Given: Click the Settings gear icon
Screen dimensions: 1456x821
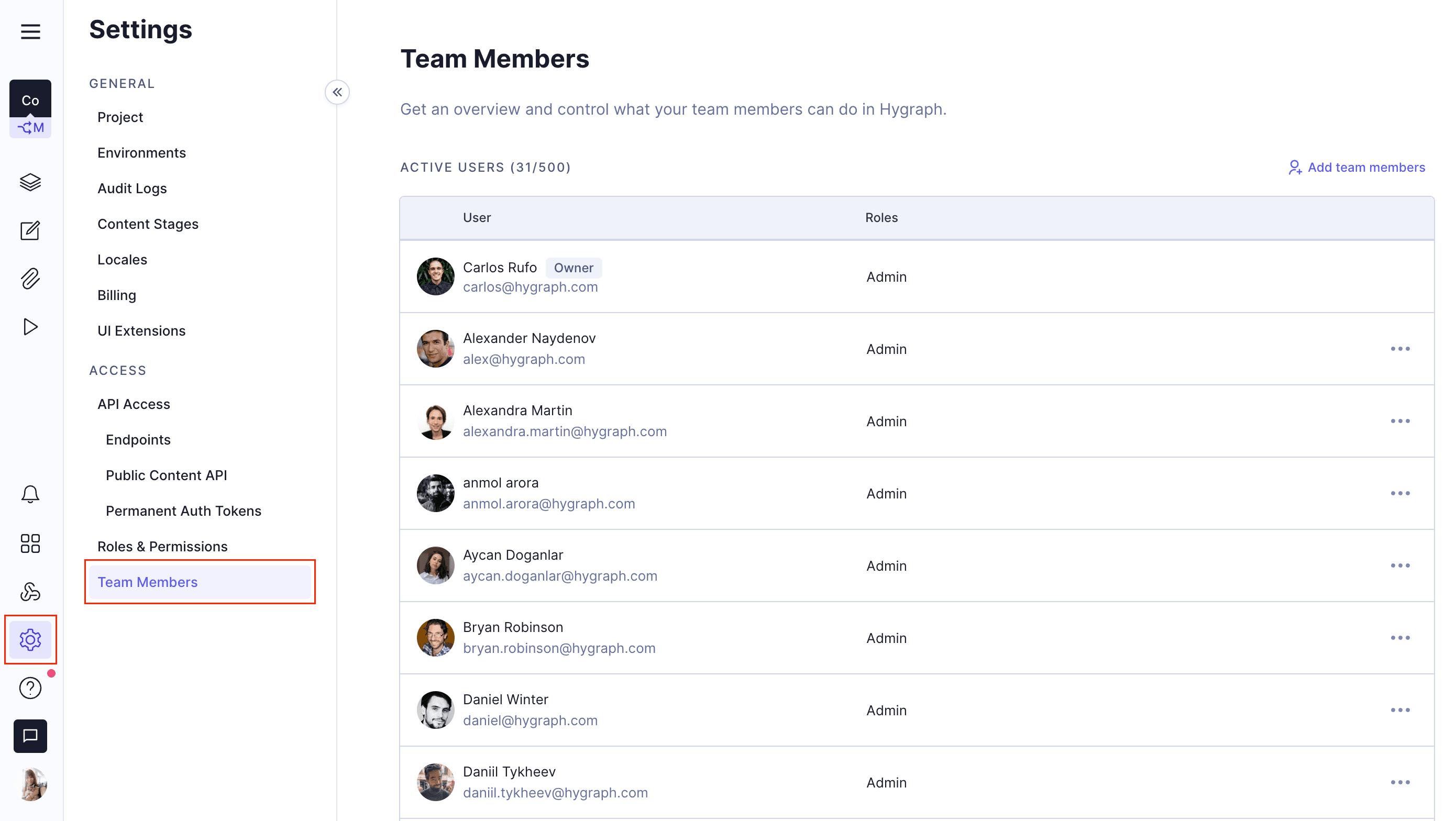Looking at the screenshot, I should pyautogui.click(x=30, y=639).
